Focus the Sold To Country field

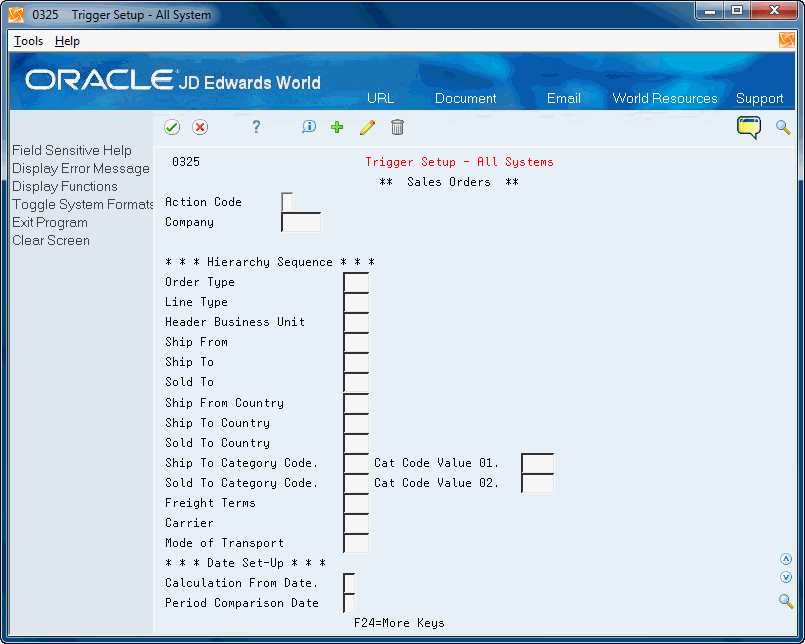(356, 443)
